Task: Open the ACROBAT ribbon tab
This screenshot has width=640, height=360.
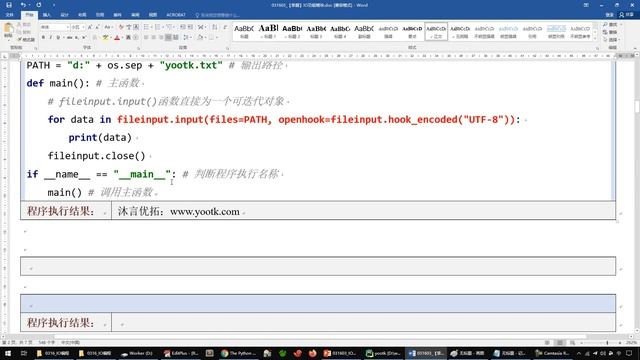Action: click(176, 15)
